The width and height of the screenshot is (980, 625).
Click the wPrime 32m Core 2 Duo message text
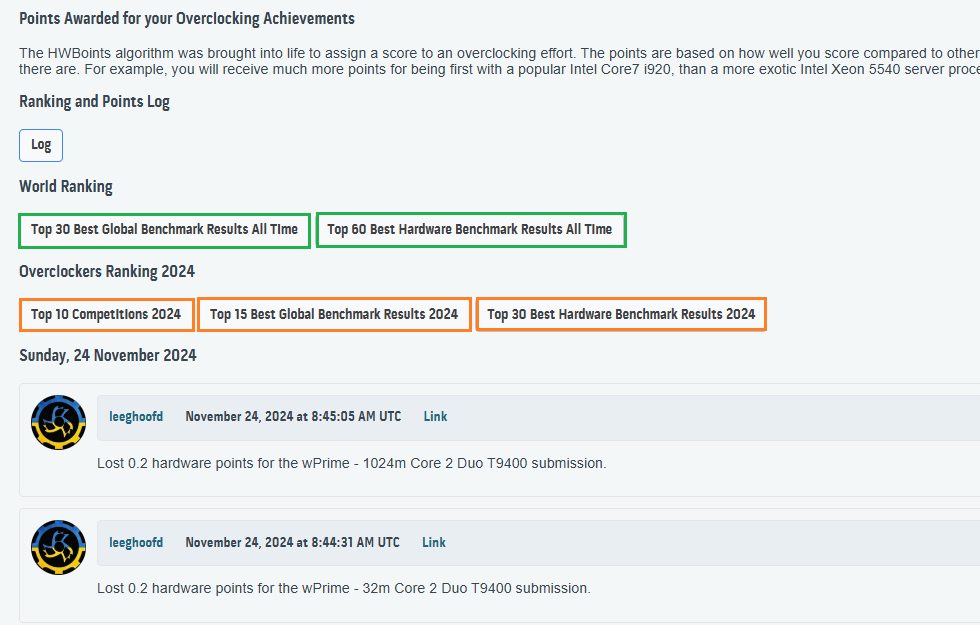coord(344,589)
